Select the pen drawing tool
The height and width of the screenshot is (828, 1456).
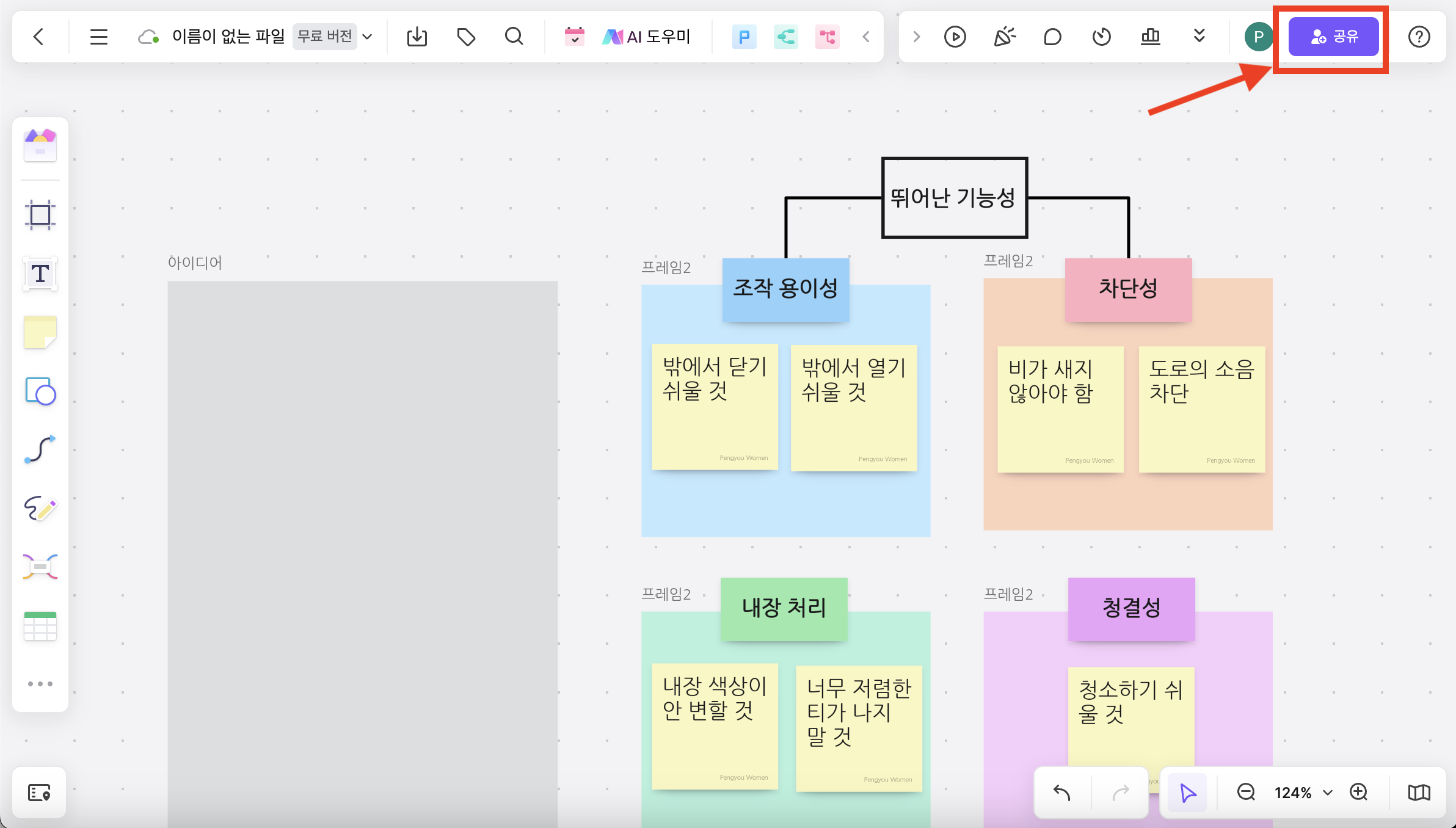coord(40,508)
